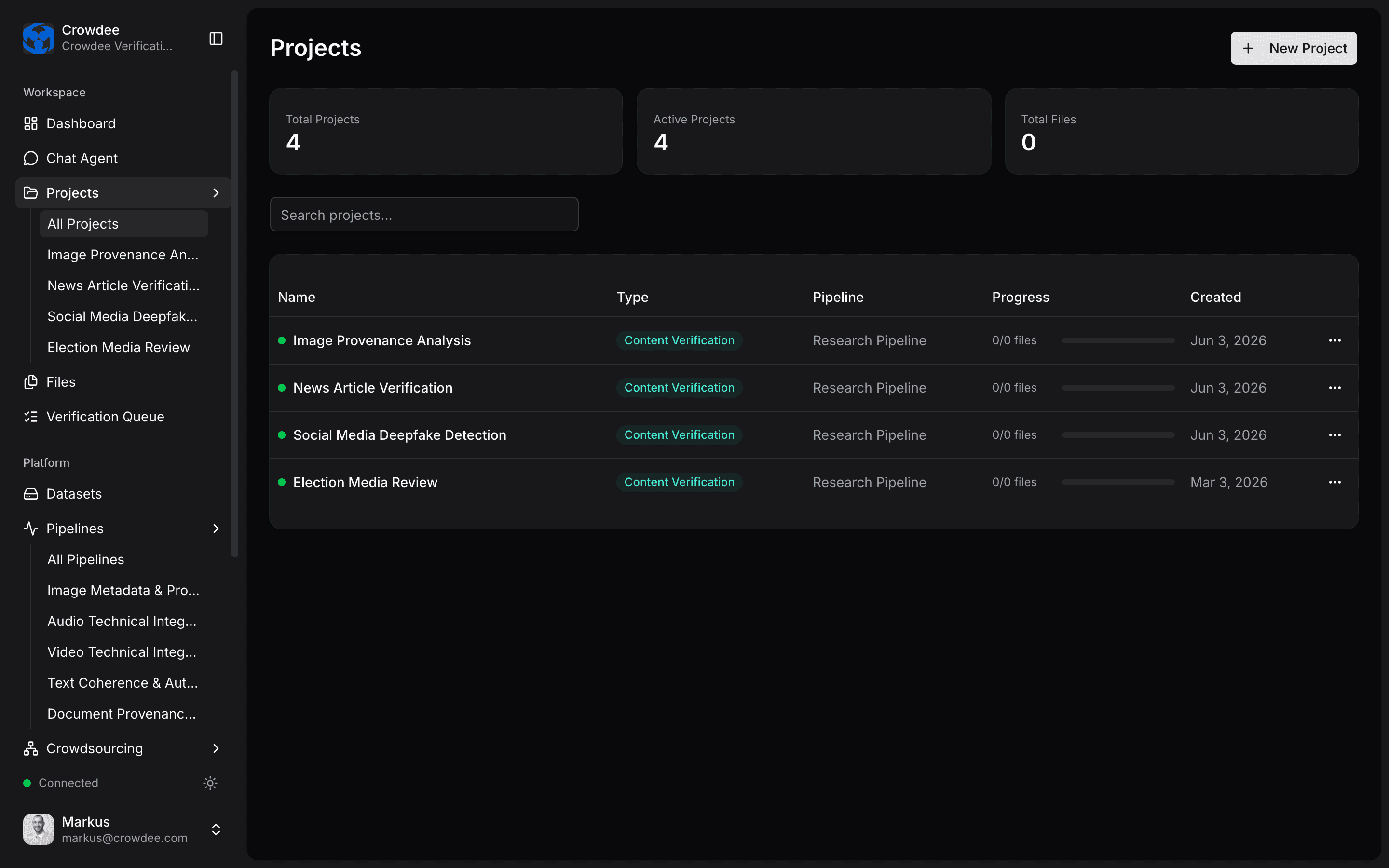Open actions menu for Election Media Review
Screen dimensions: 1389x868
1335,482
